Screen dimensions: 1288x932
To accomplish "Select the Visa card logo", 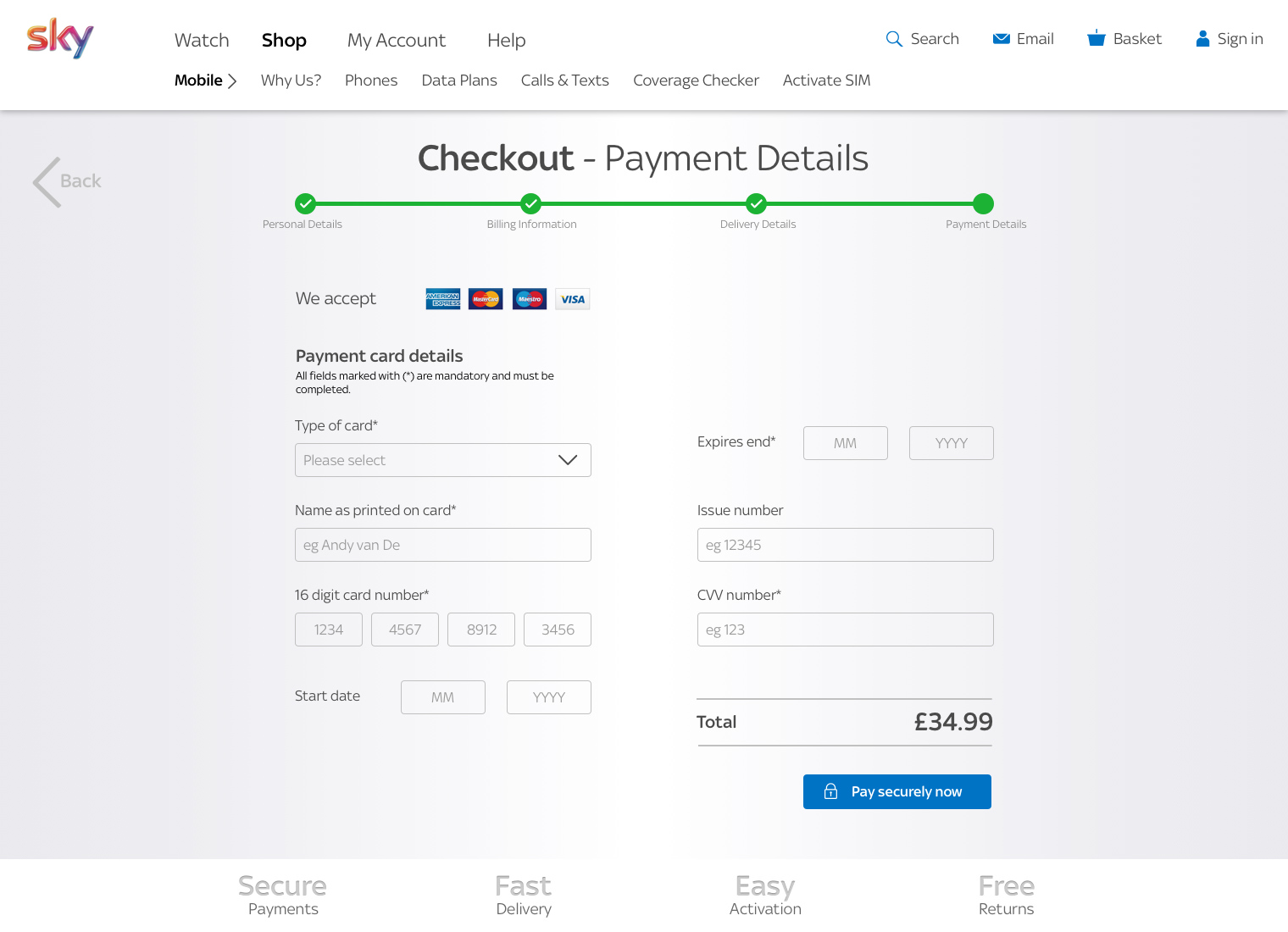I will [x=573, y=299].
